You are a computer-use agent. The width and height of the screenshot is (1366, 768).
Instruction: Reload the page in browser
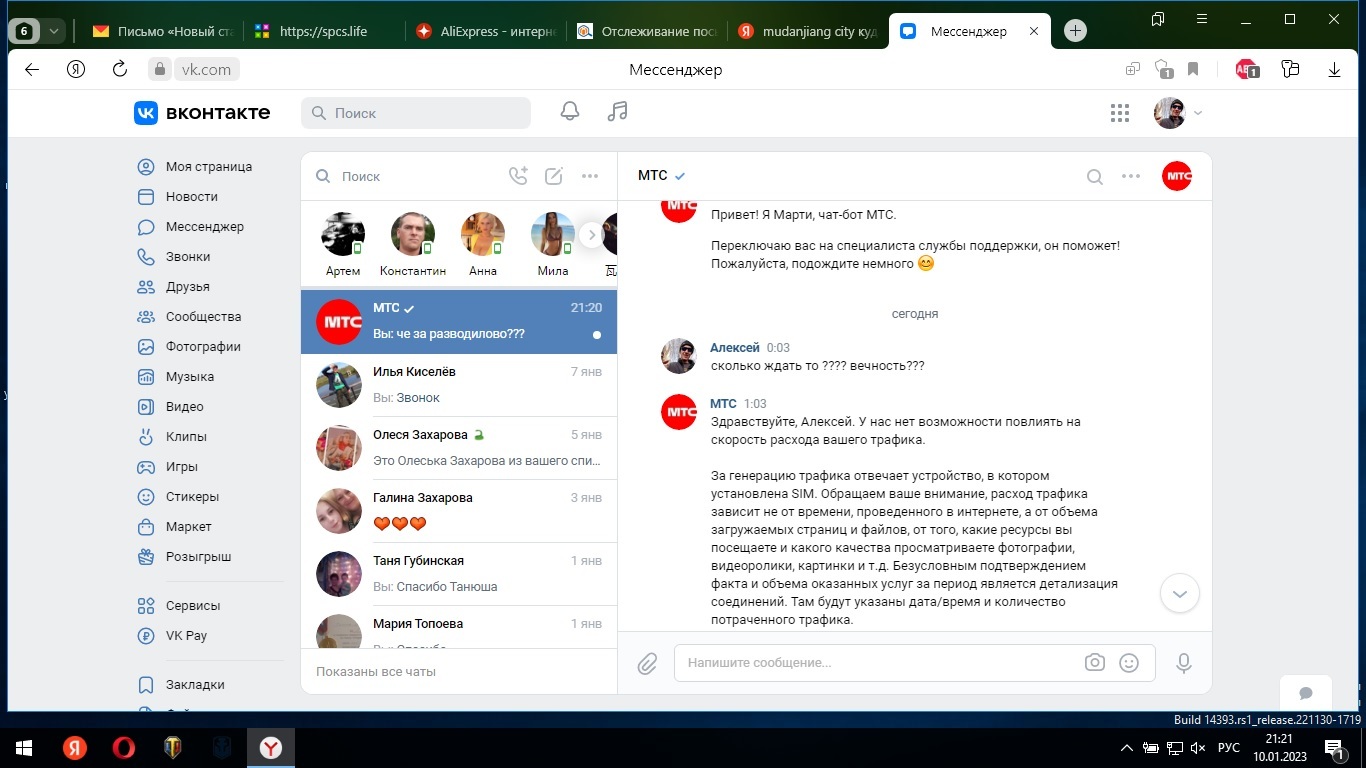(x=120, y=69)
